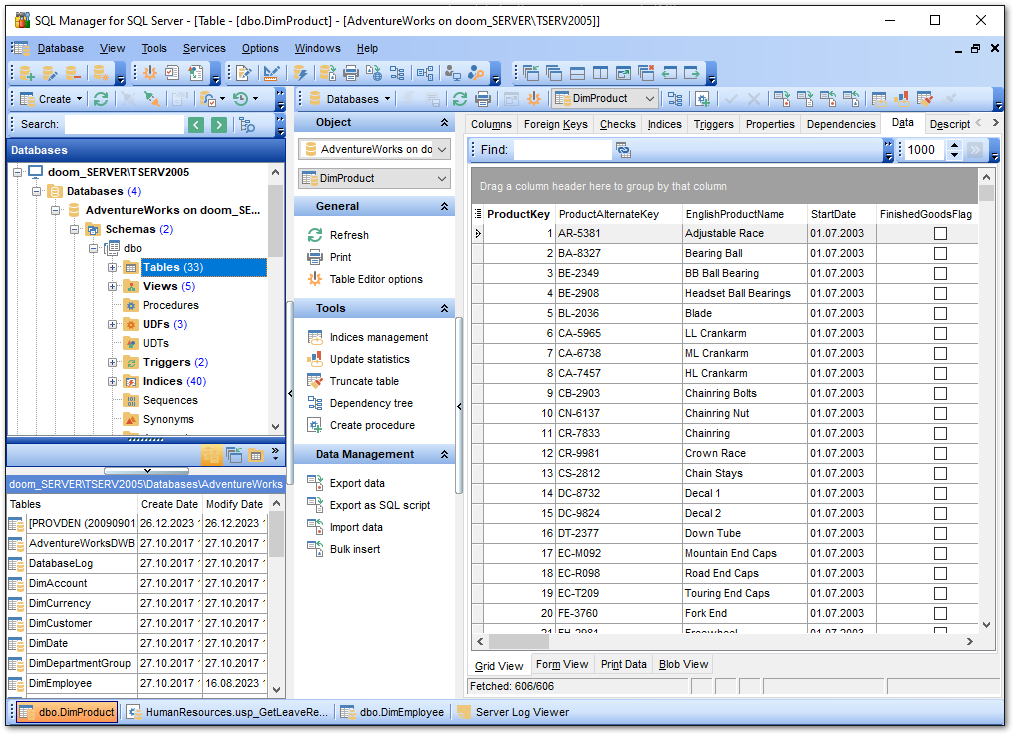Click the Print icon under General
The height and width of the screenshot is (735, 1014).
[315, 257]
